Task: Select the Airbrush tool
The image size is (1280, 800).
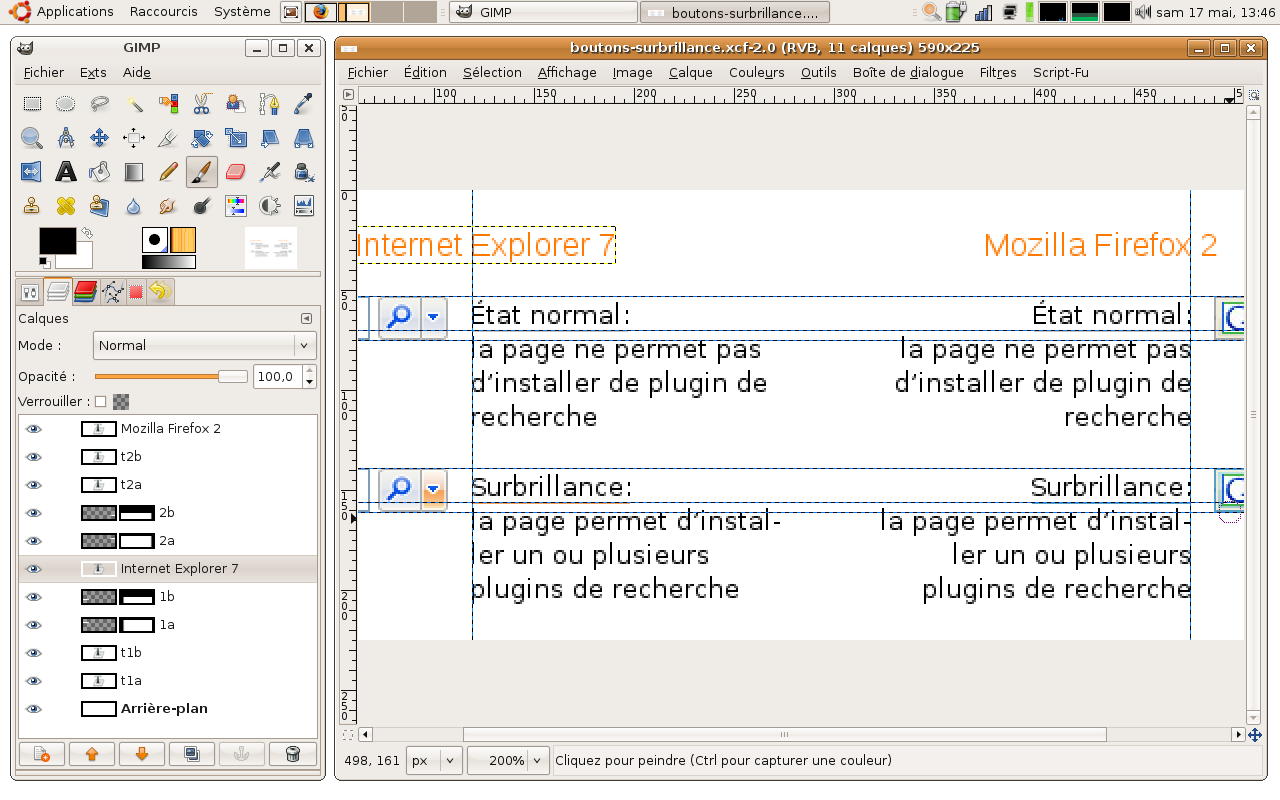Action: coord(270,172)
